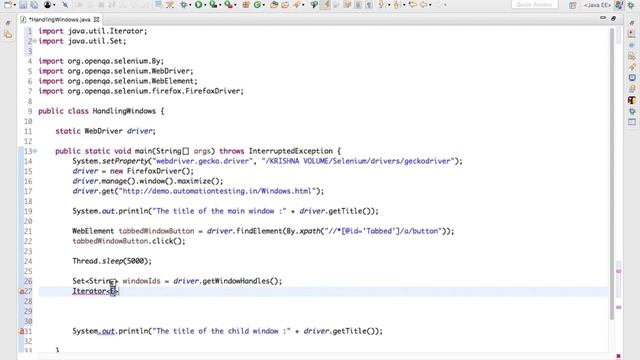
Task: Click the error marker on line 31
Action: pos(22,331)
